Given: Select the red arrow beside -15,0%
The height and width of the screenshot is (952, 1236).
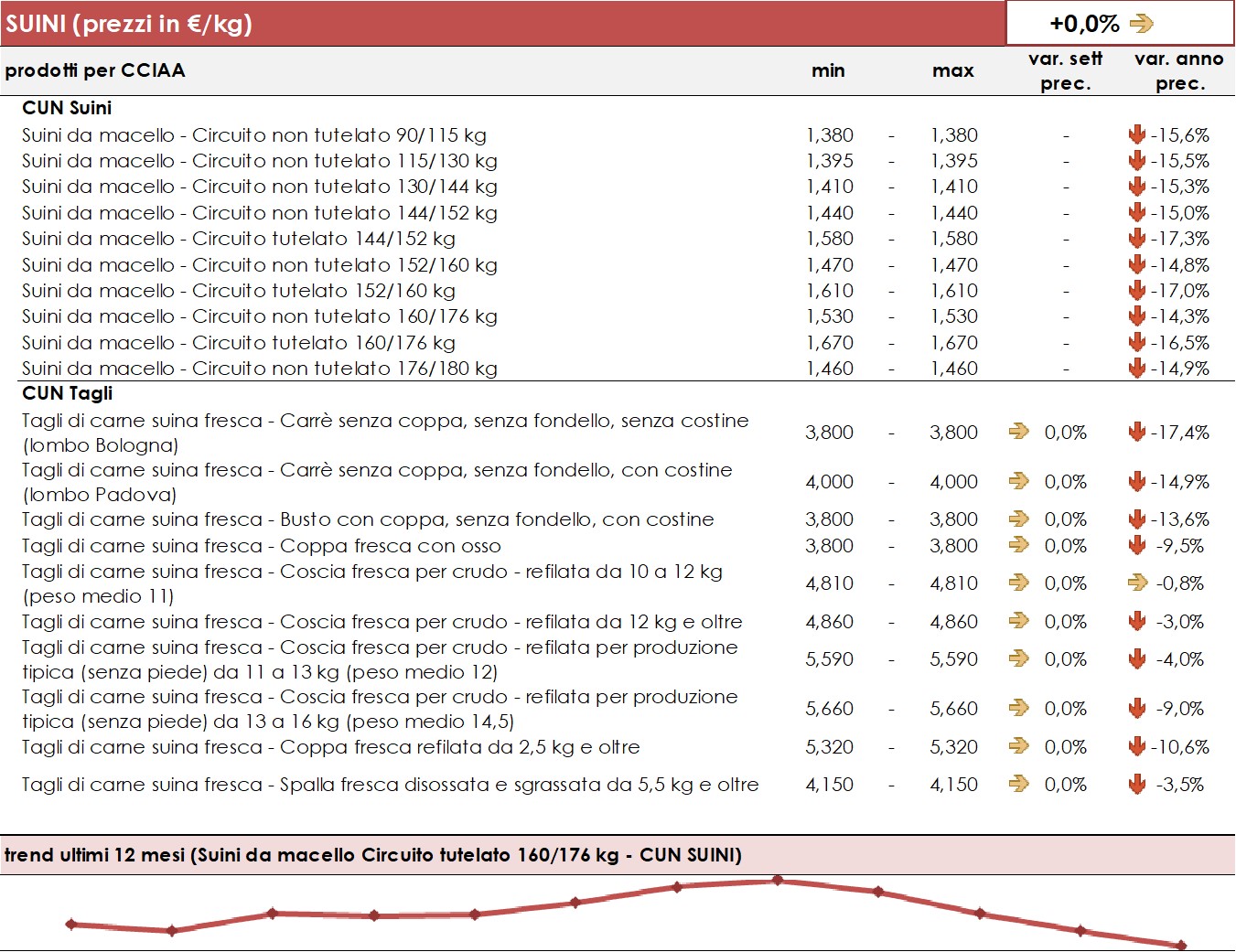Looking at the screenshot, I should 1137,213.
